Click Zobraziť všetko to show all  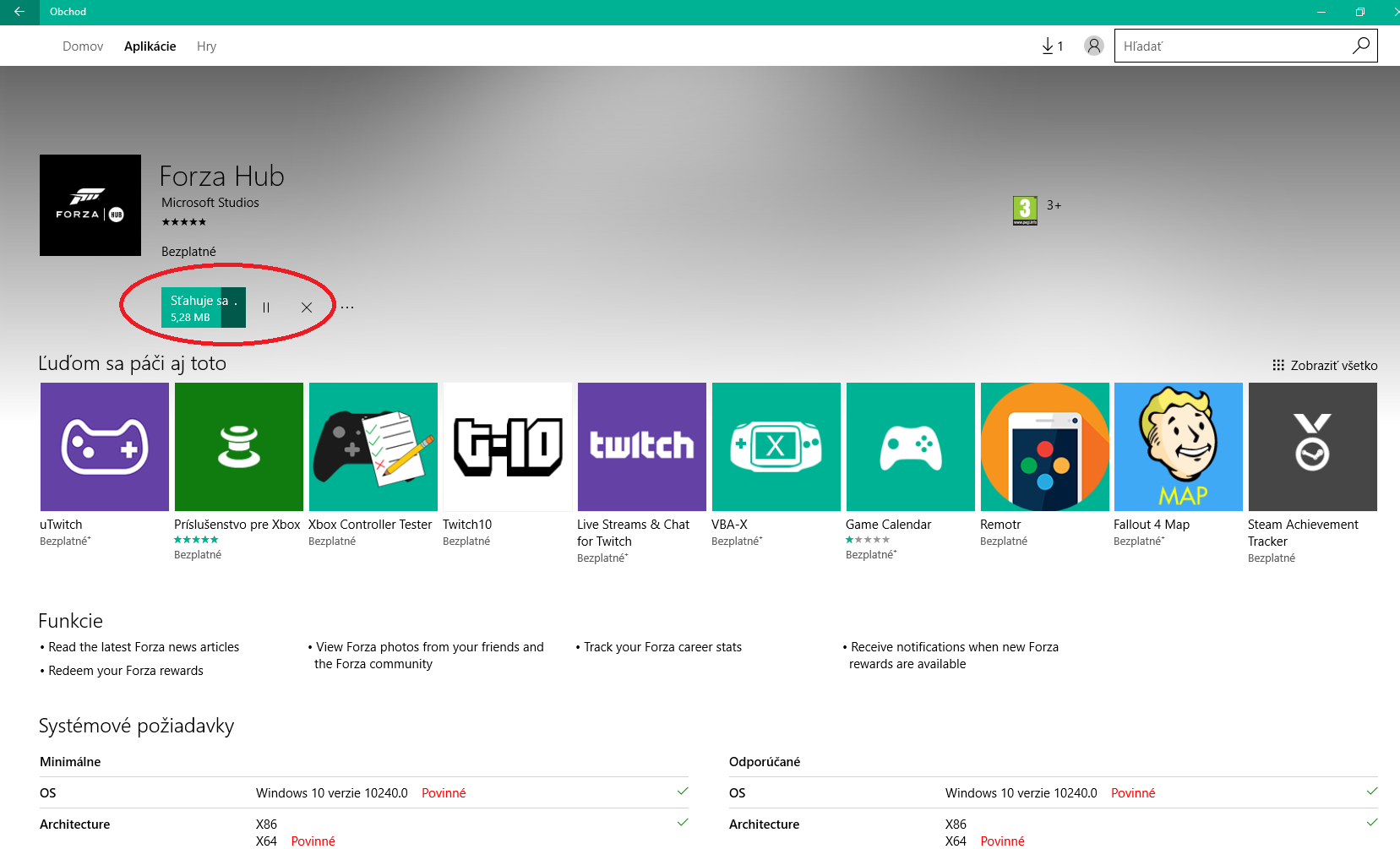[x=1325, y=366]
